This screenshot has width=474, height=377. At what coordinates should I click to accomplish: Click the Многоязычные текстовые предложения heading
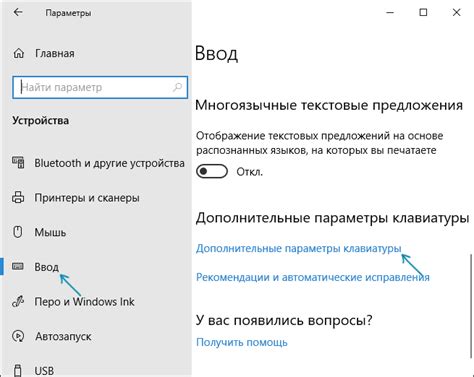tap(329, 105)
